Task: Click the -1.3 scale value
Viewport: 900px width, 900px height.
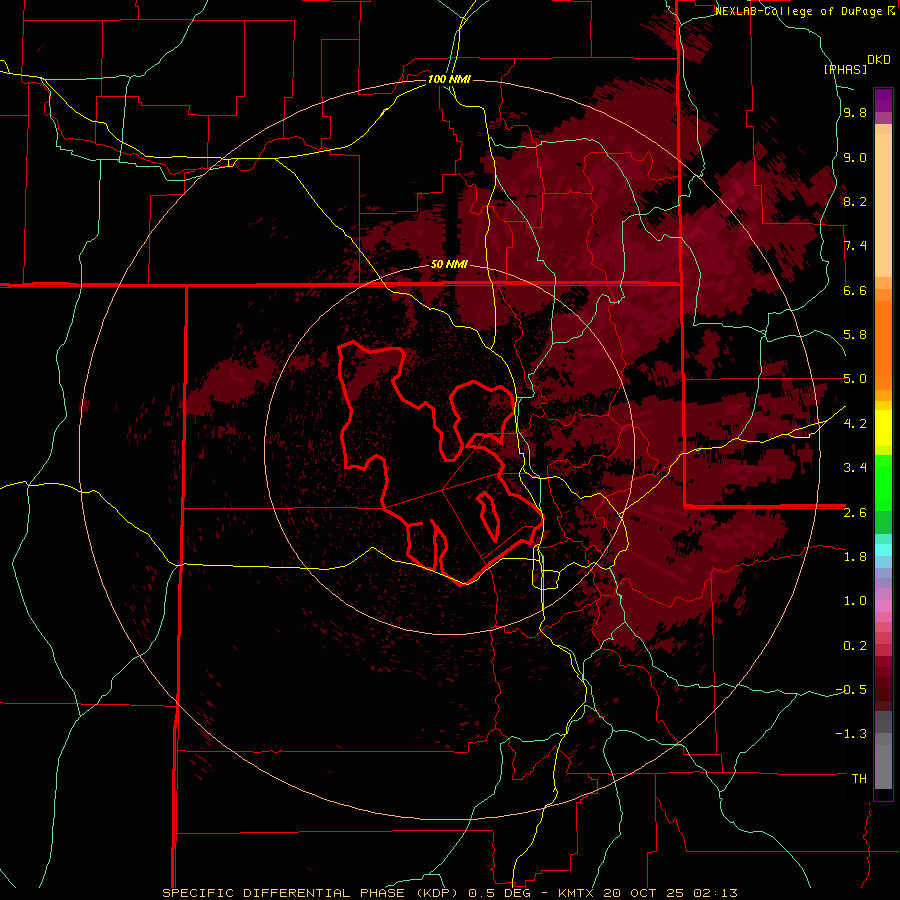Action: (x=851, y=734)
